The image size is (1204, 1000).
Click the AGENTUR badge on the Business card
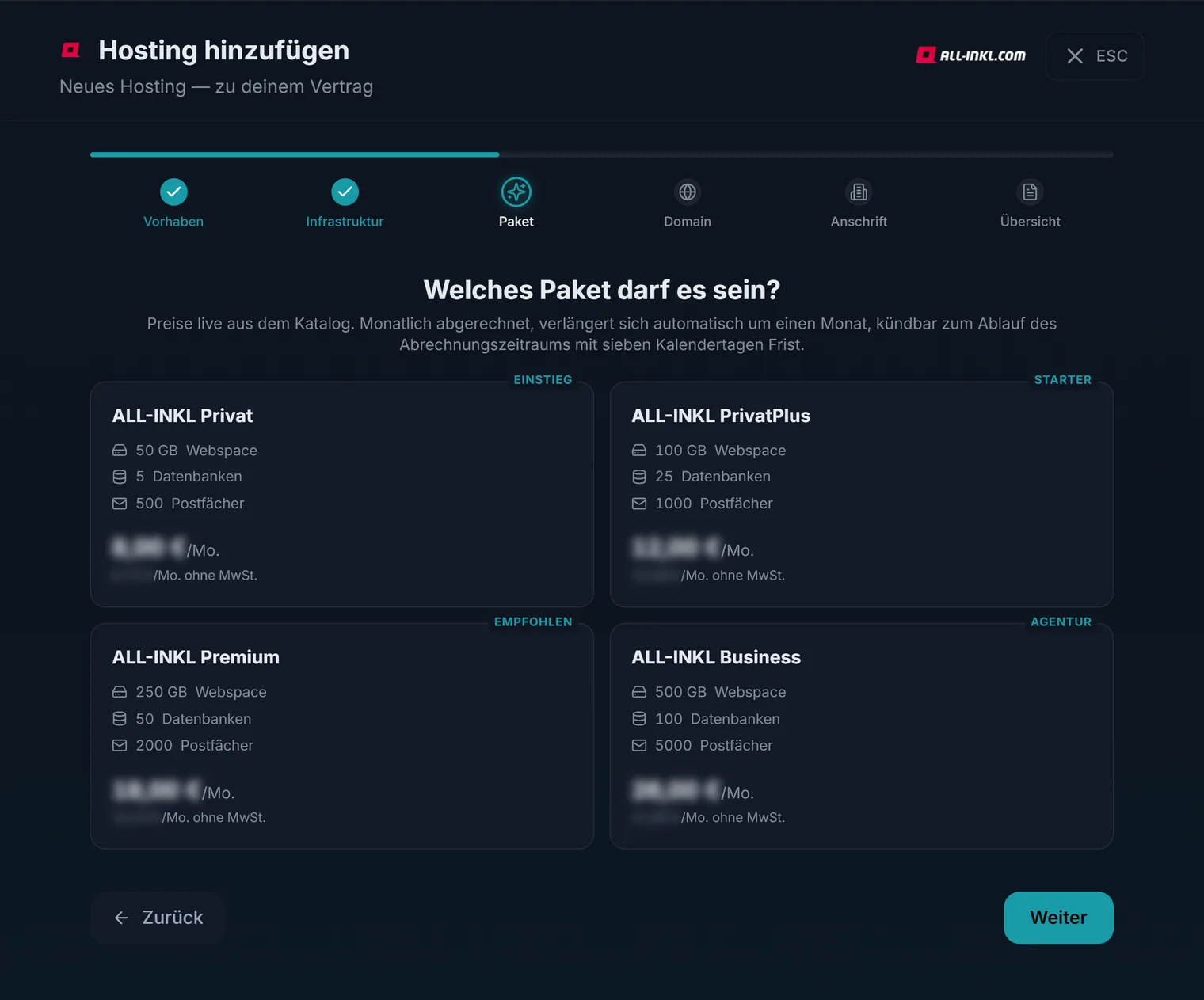(x=1061, y=622)
